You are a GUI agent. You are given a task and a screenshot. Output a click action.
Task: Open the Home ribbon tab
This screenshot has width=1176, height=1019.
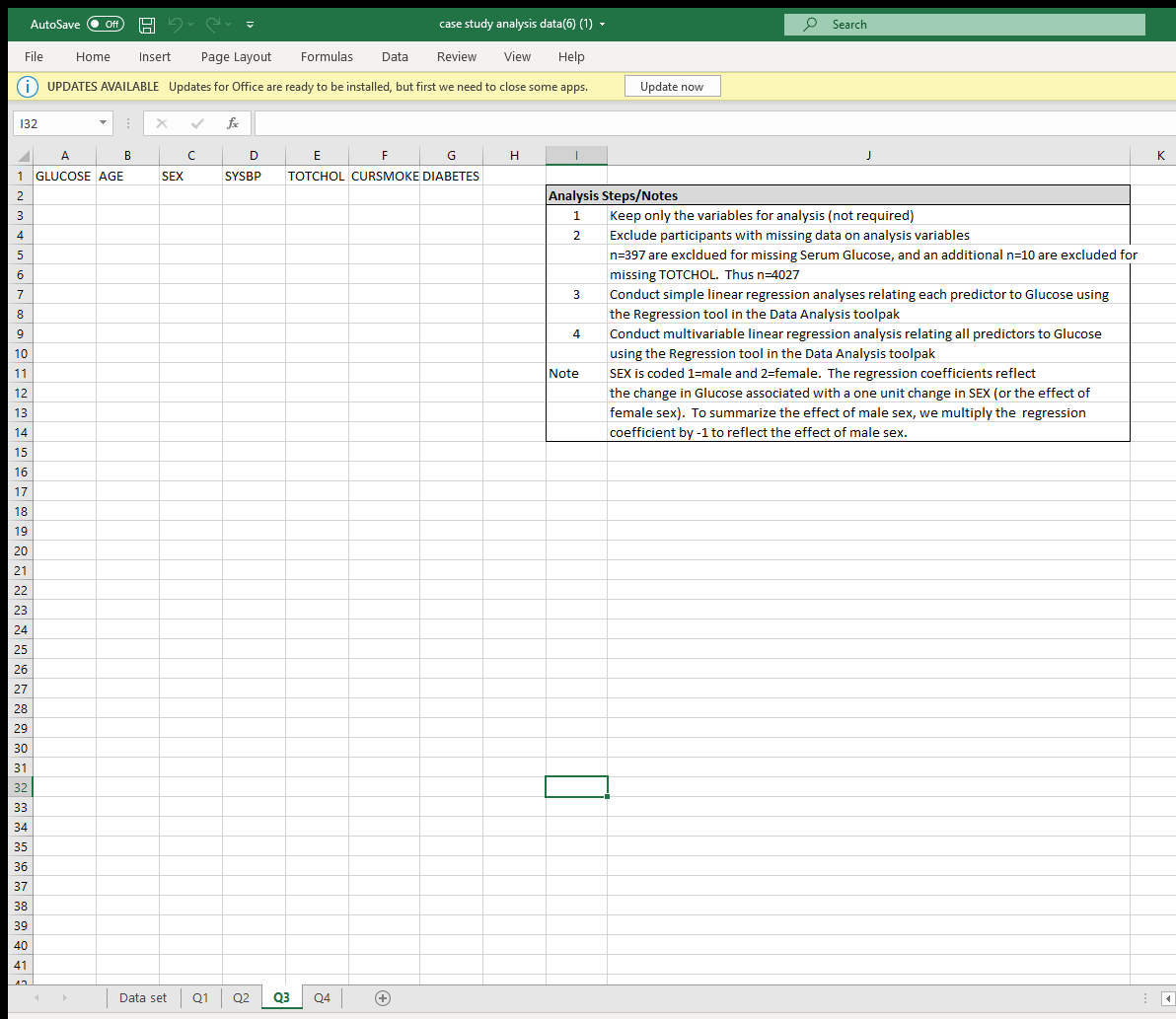point(93,57)
